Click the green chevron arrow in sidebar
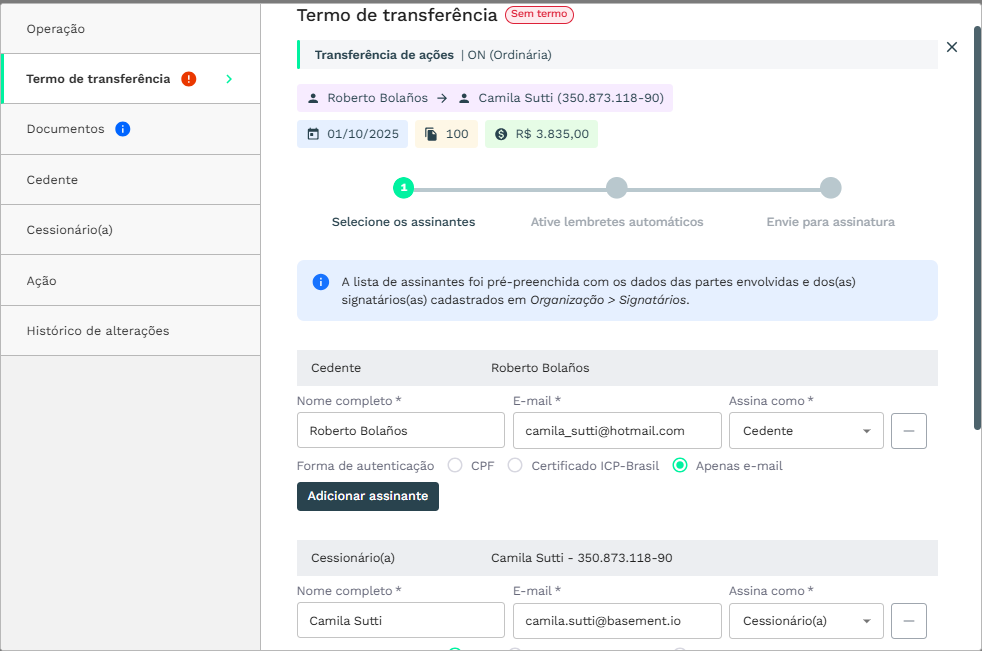Viewport: 982px width, 651px height. click(229, 79)
